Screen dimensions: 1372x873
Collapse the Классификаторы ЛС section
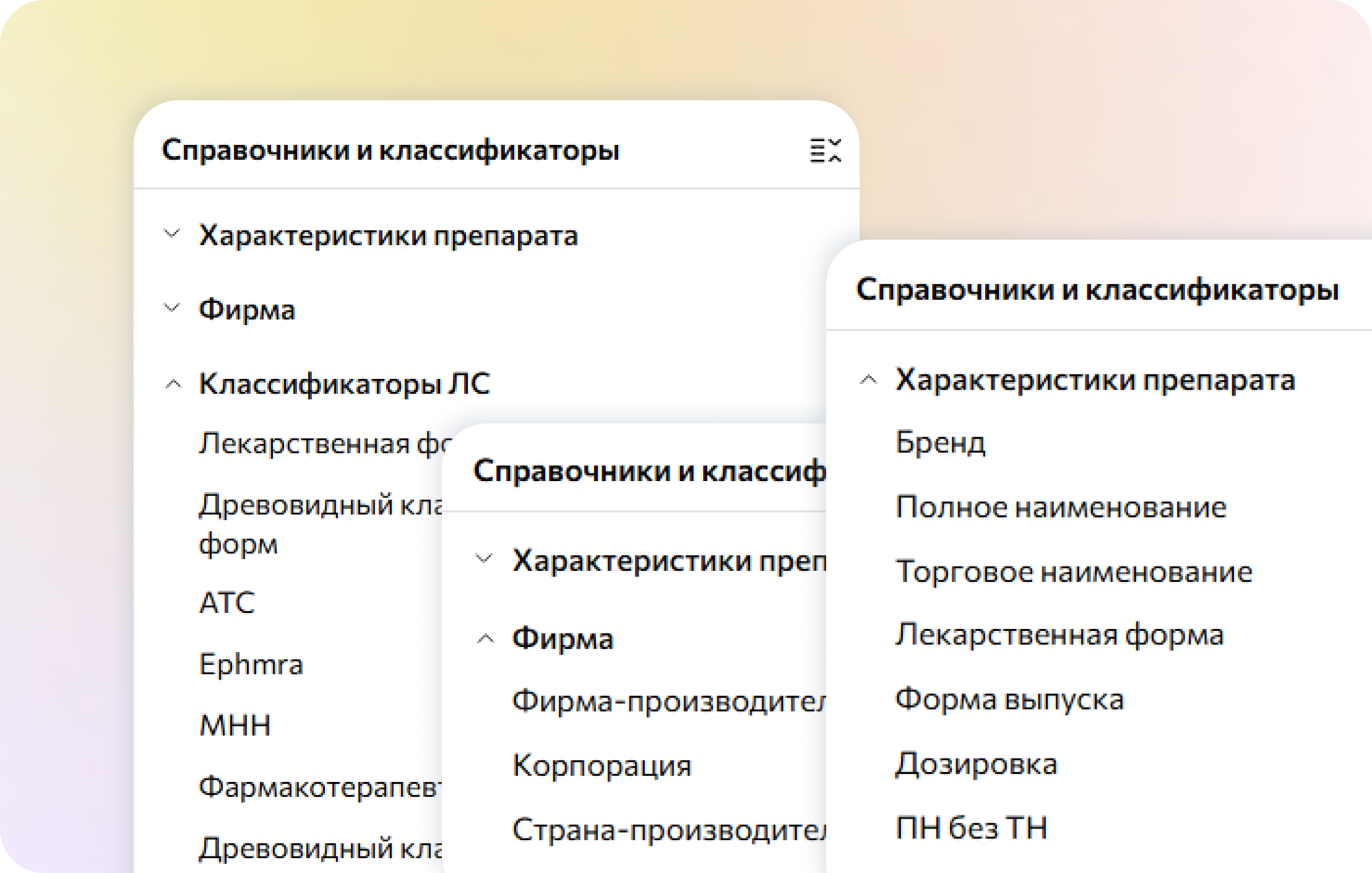171,384
